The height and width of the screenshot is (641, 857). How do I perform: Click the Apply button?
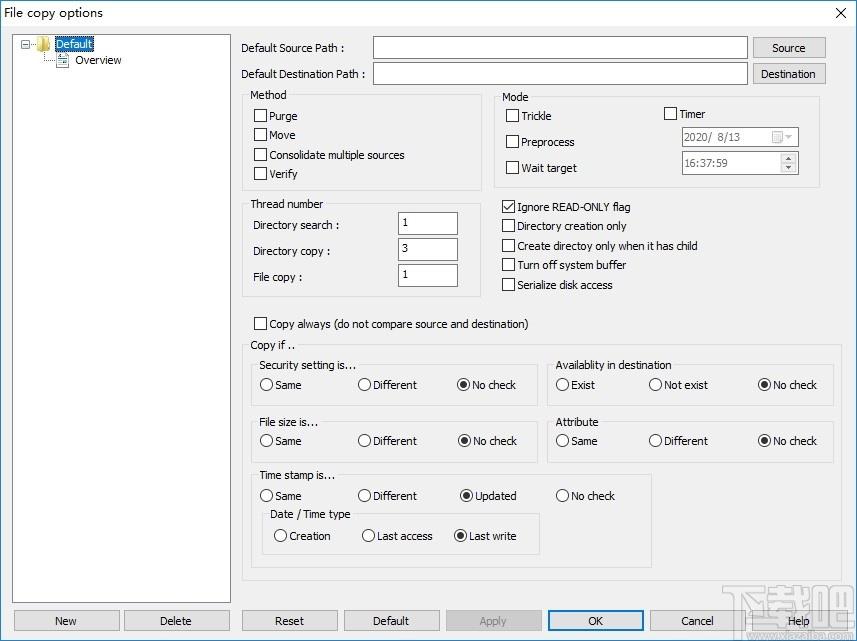pyautogui.click(x=494, y=621)
